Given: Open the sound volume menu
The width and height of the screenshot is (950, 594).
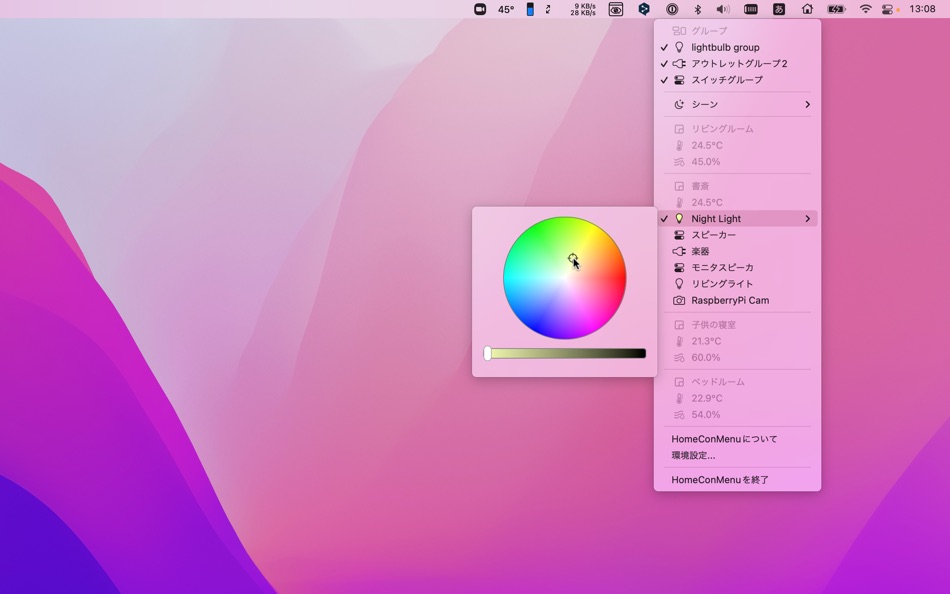Looking at the screenshot, I should (723, 9).
